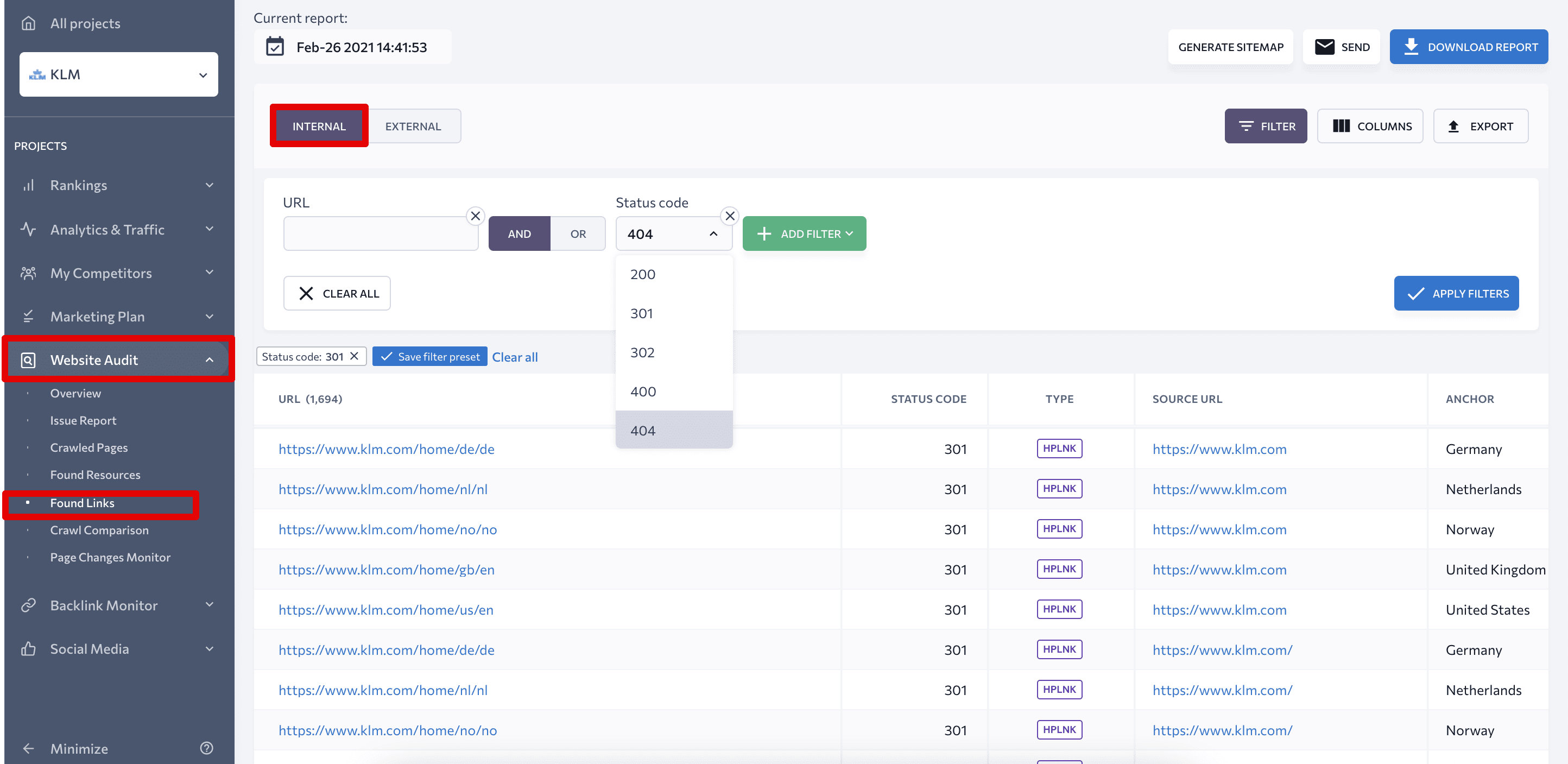Click the Social Media thumbs-up icon
This screenshot has height=764, width=1568.
28,648
